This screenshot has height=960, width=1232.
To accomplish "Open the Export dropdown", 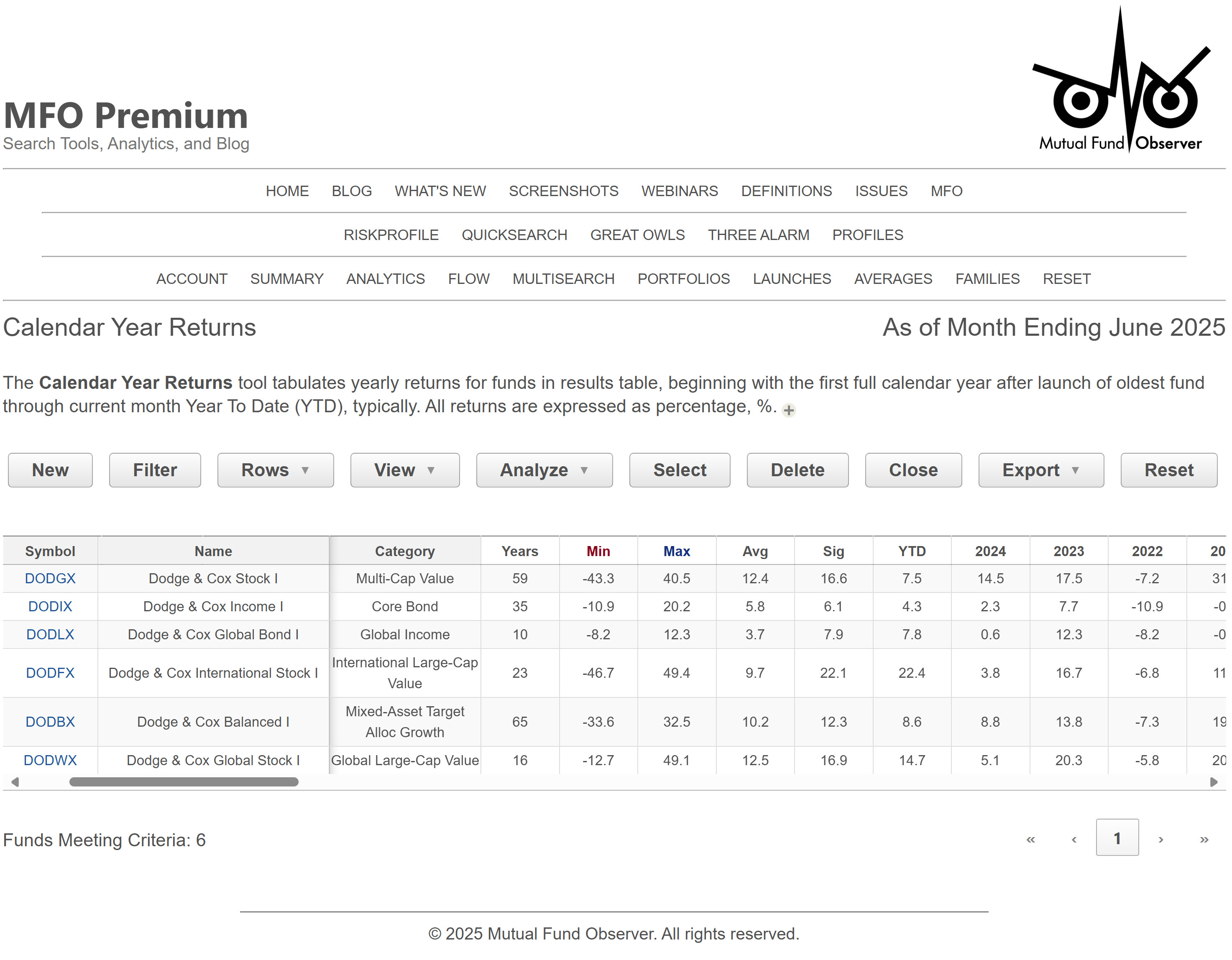I will coord(1040,470).
